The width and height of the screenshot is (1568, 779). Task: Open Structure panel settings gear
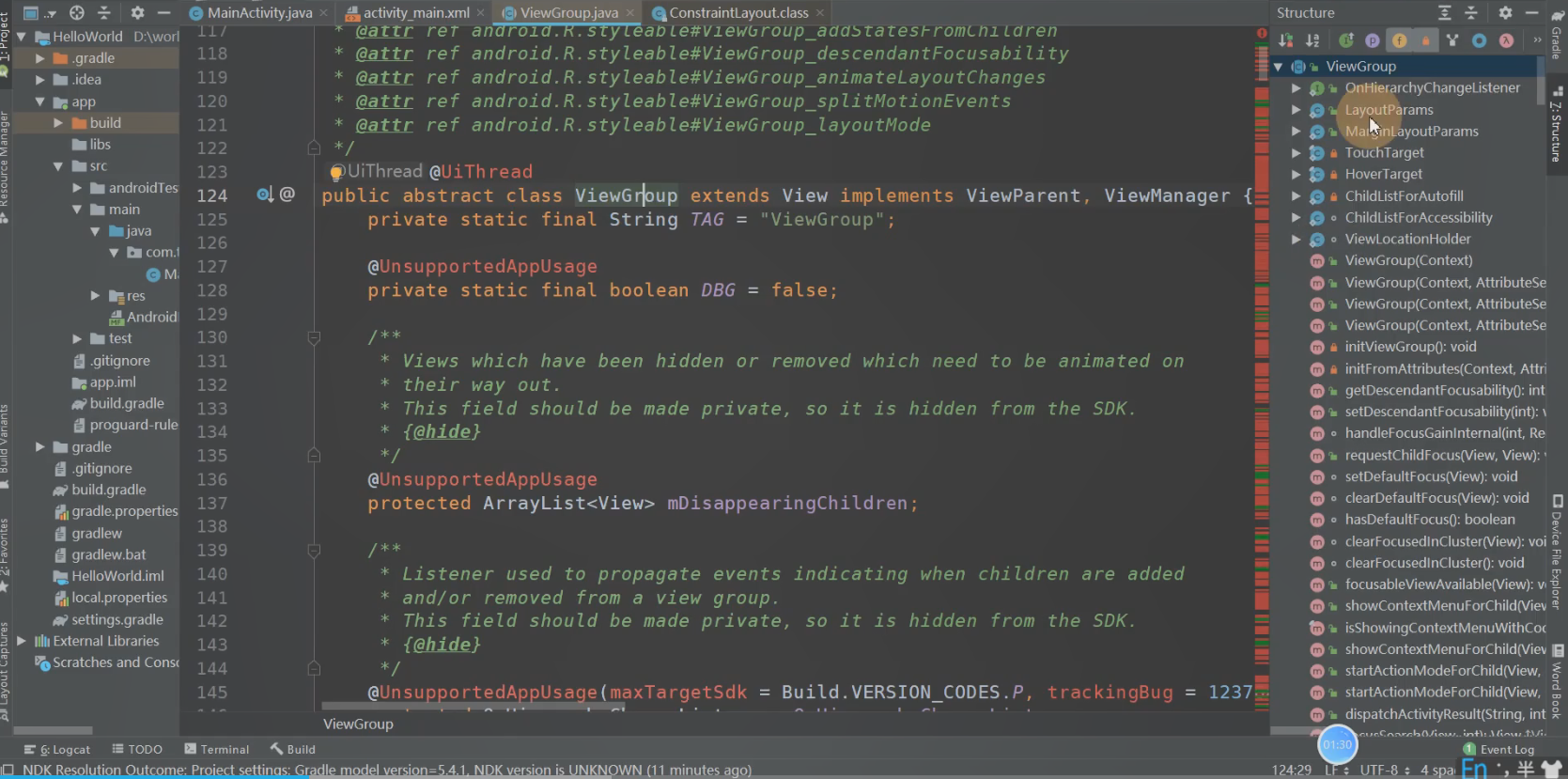[1505, 13]
